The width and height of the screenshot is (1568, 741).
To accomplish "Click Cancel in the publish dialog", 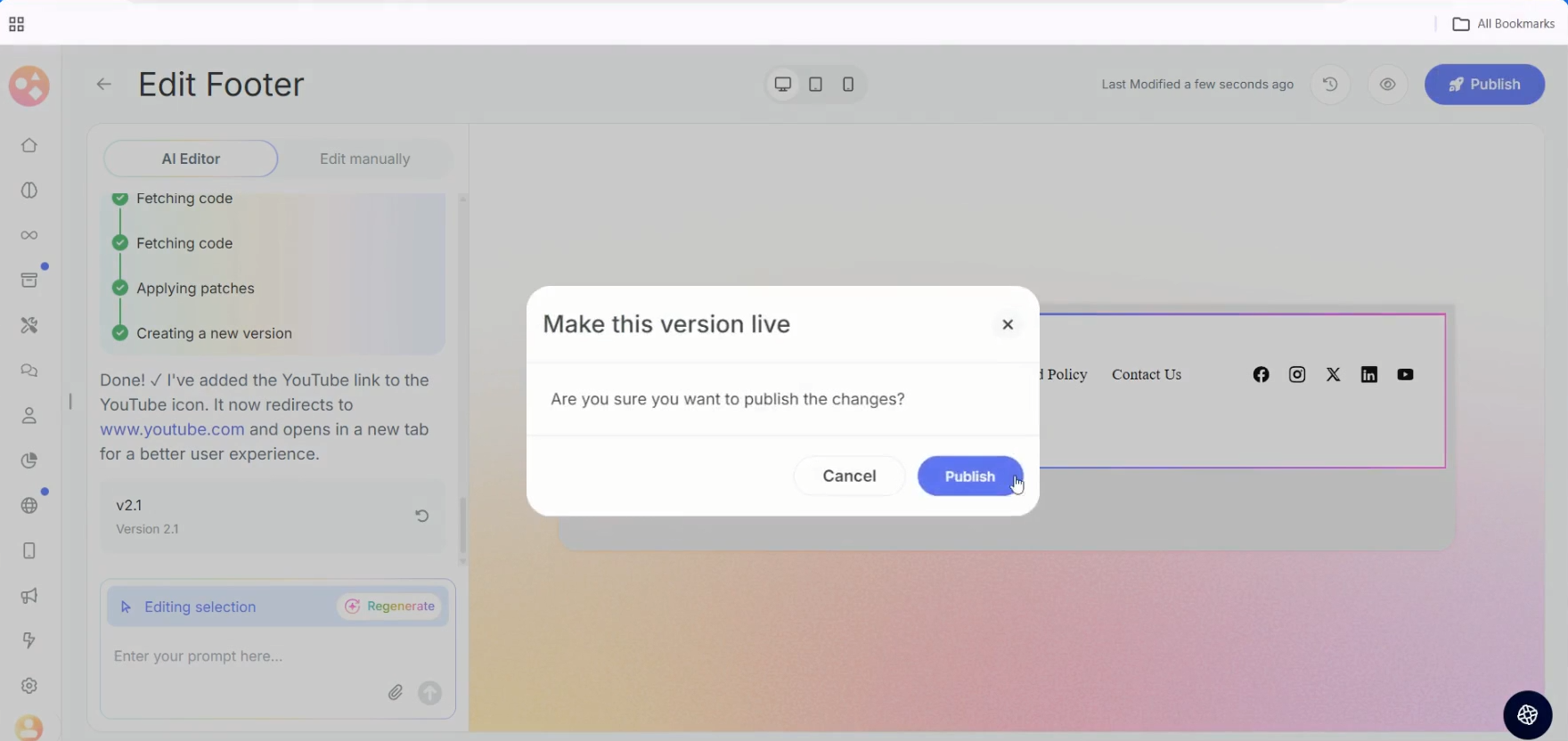I will click(x=849, y=476).
